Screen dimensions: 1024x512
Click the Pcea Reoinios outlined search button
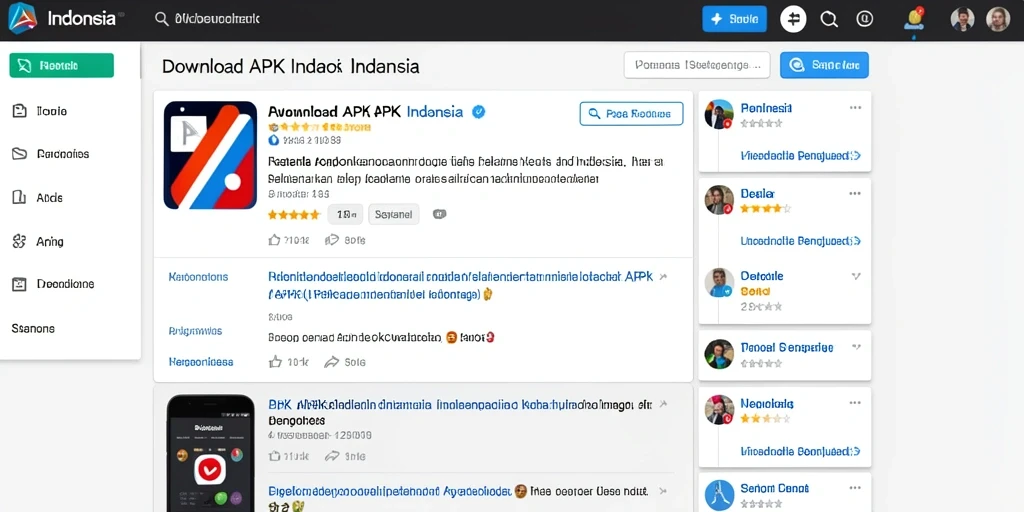tap(631, 114)
